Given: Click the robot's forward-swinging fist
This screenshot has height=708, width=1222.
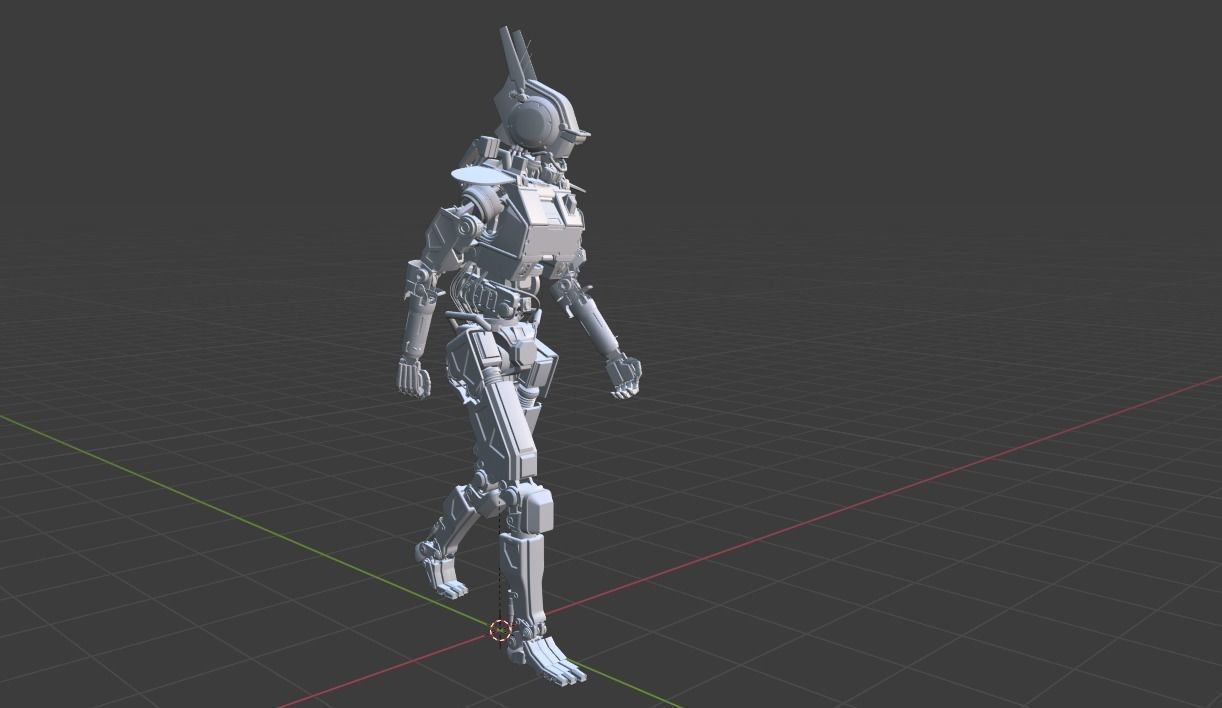Looking at the screenshot, I should (x=625, y=376).
